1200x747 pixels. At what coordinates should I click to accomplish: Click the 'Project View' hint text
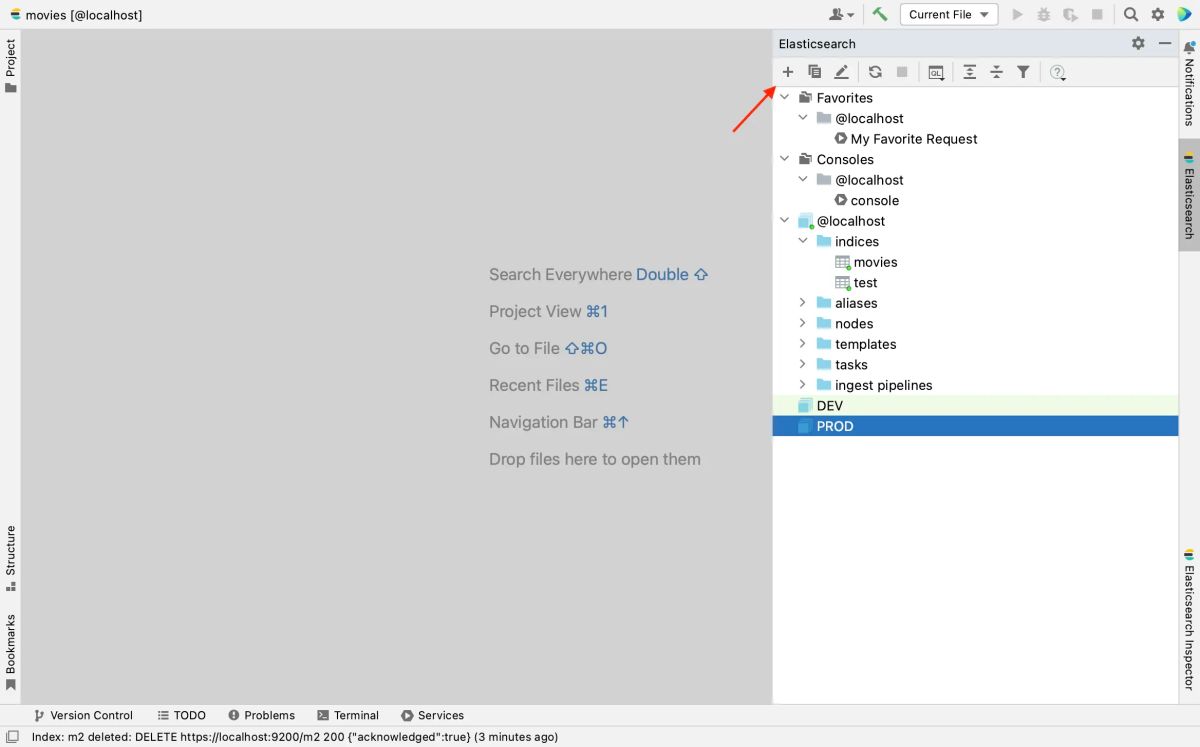(x=535, y=311)
